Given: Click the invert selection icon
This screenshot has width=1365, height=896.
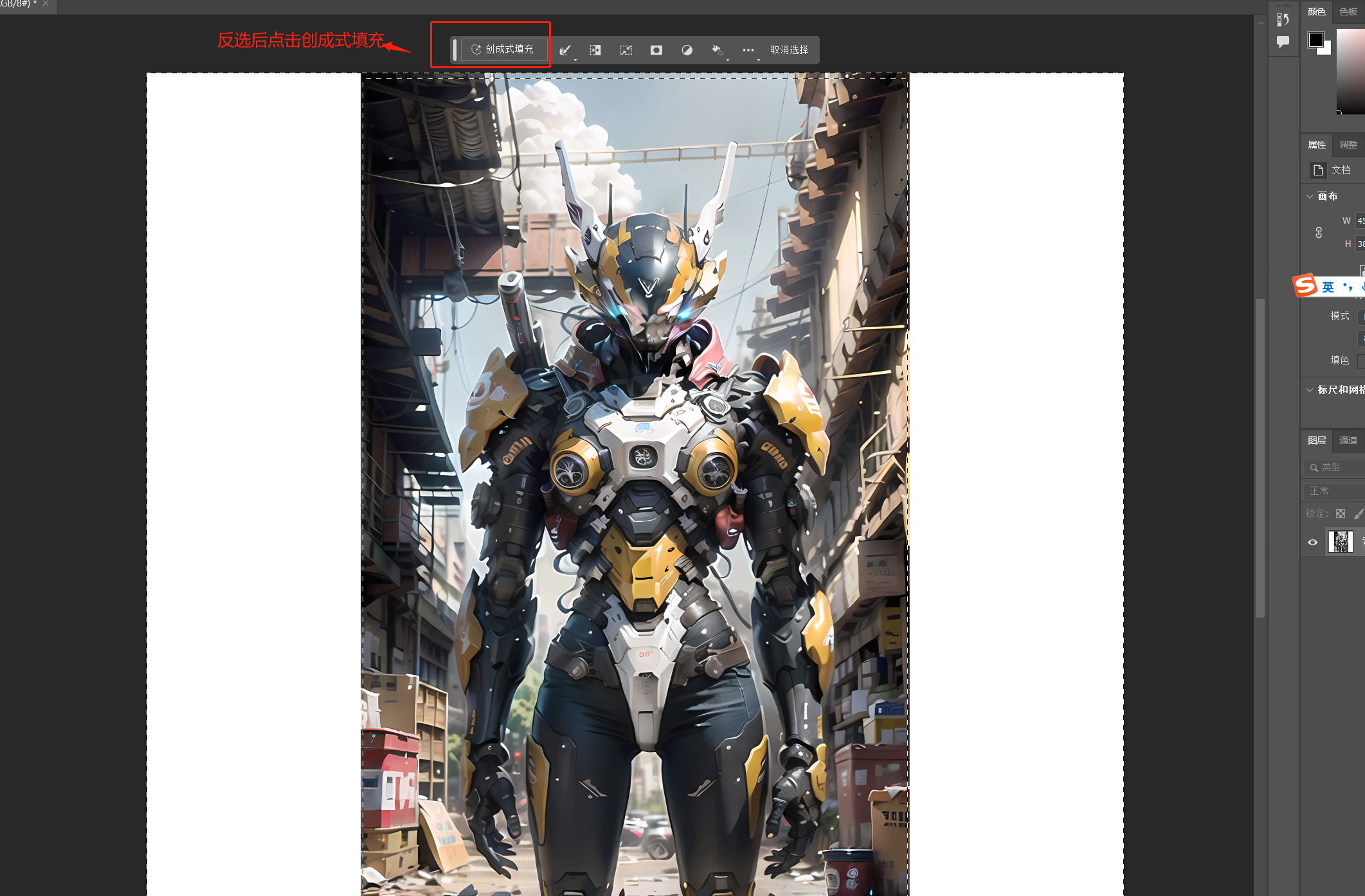Looking at the screenshot, I should click(x=595, y=50).
